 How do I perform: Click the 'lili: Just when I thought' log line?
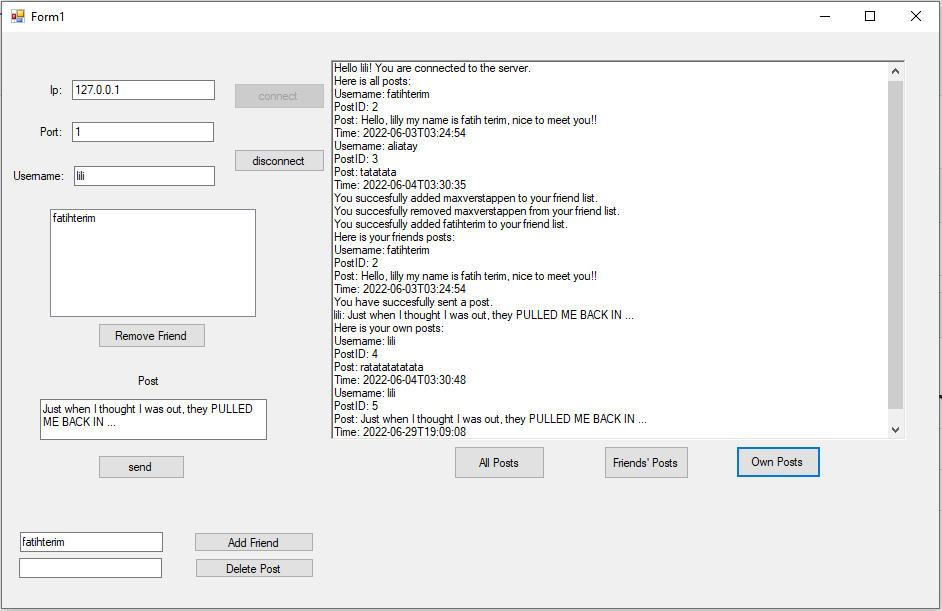point(484,315)
